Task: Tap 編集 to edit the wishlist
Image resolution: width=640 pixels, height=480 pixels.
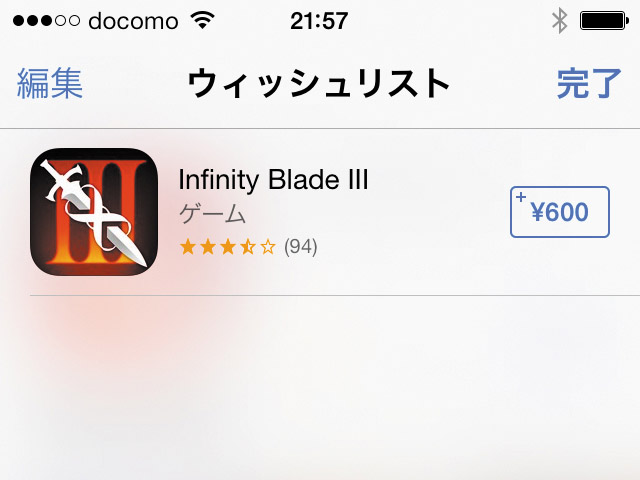Action: click(x=50, y=83)
